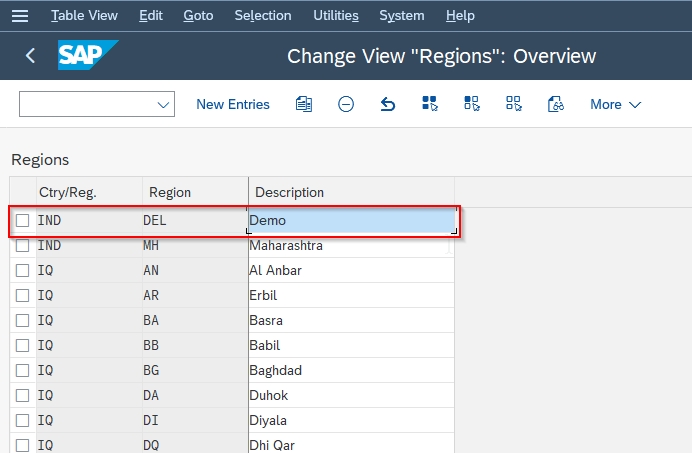
Task: Open the hamburger menu icon
Action: click(20, 16)
